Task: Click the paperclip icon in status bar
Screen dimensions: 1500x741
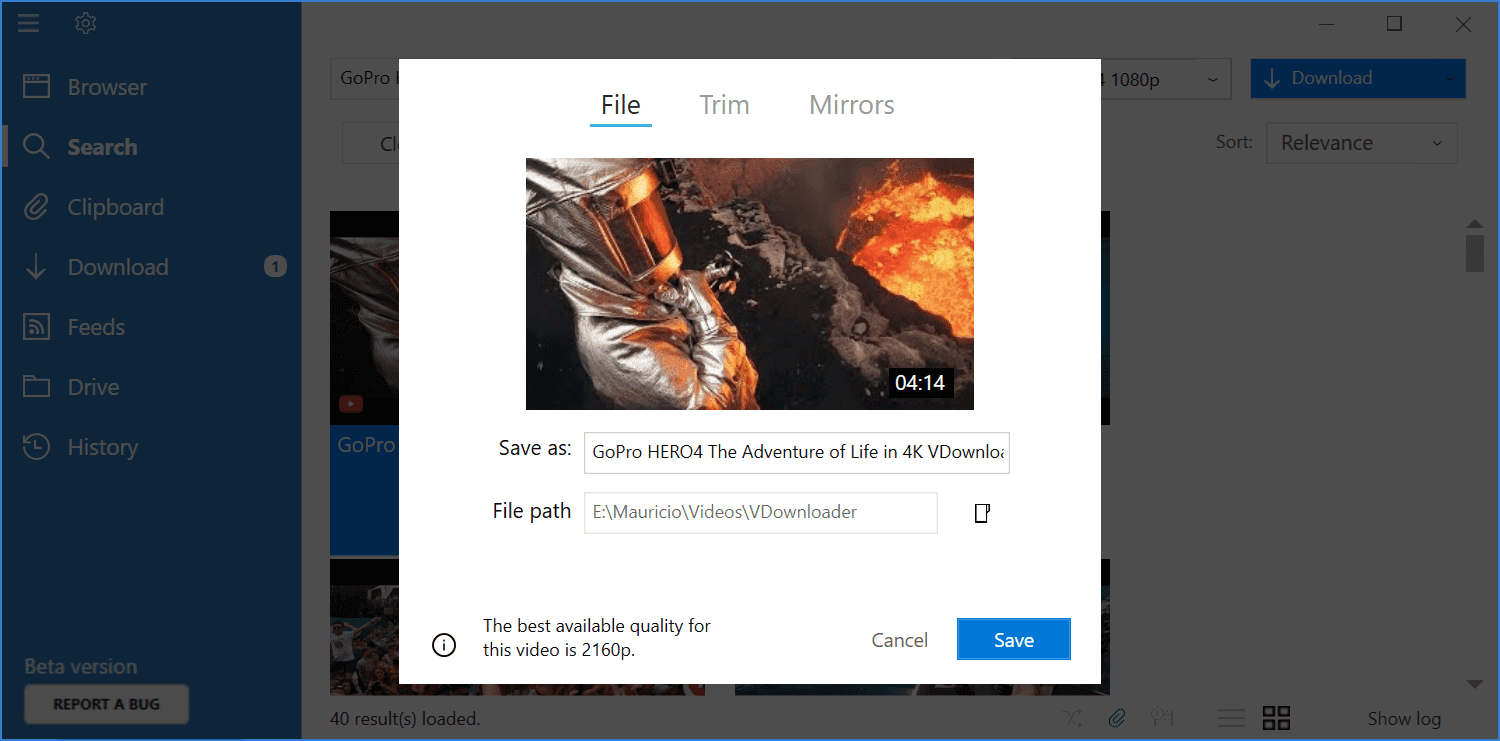Action: tap(1117, 717)
